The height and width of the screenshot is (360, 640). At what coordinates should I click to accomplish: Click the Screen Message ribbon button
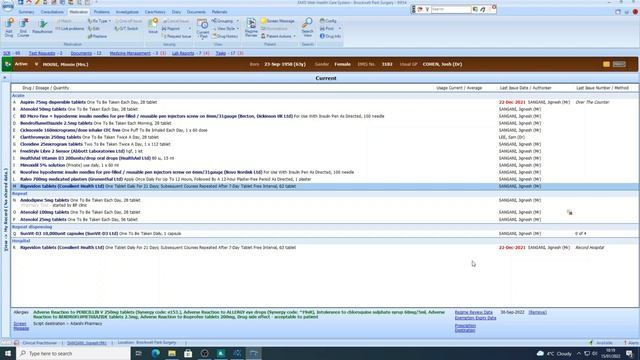click(278, 21)
